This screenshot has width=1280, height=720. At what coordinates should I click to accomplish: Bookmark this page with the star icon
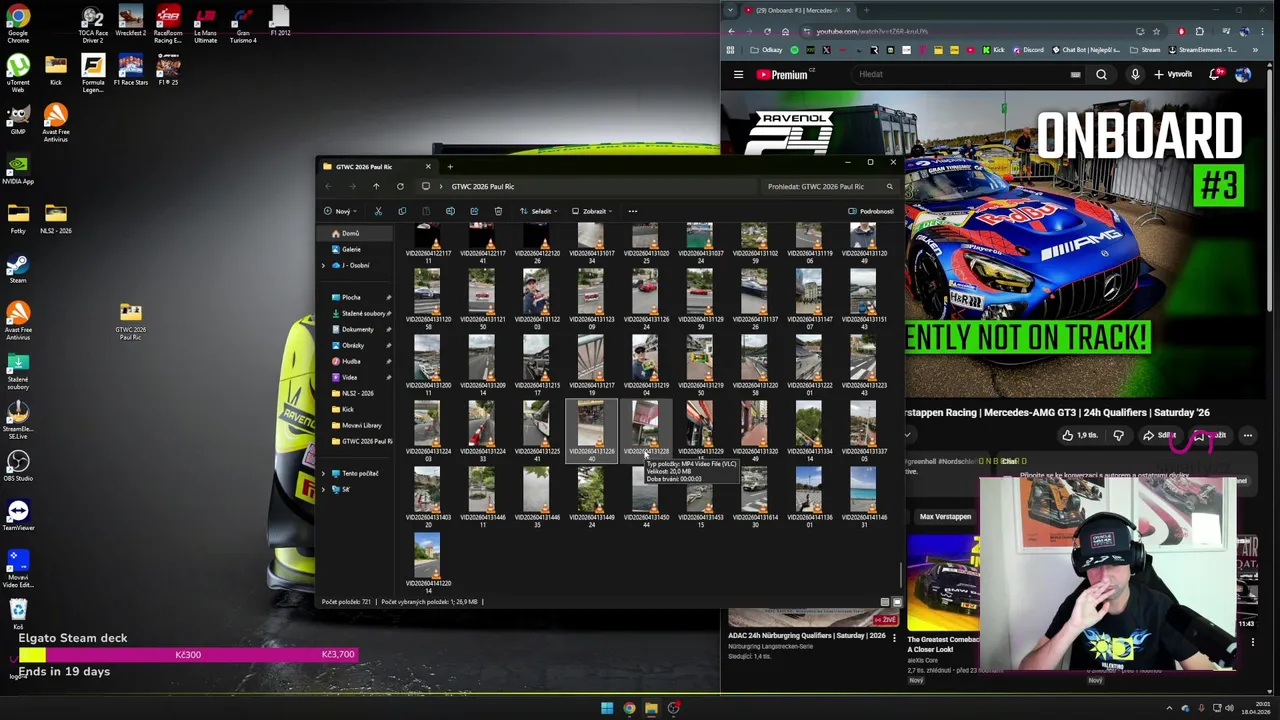point(1156,31)
